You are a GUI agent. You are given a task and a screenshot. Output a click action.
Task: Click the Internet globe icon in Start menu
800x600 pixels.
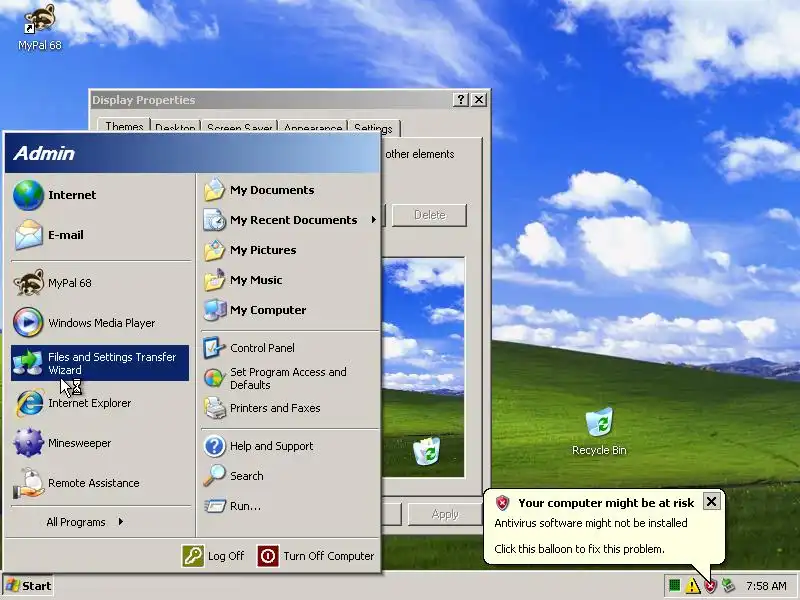point(28,195)
